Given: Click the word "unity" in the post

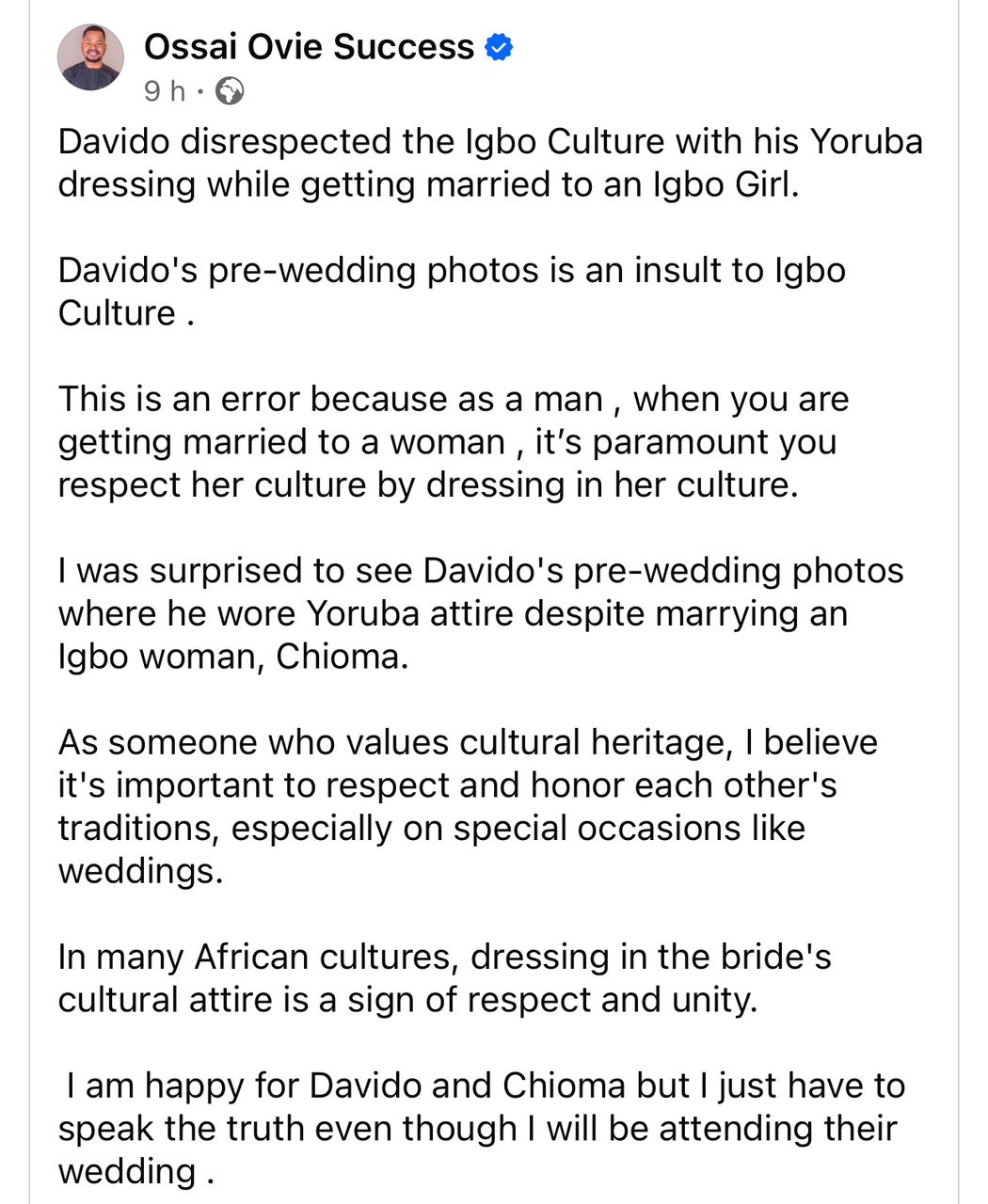Looking at the screenshot, I should (717, 1000).
